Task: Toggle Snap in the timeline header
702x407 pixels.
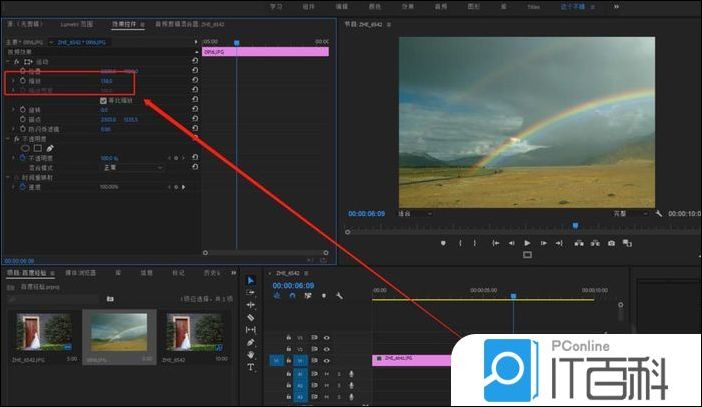Action: 292,296
